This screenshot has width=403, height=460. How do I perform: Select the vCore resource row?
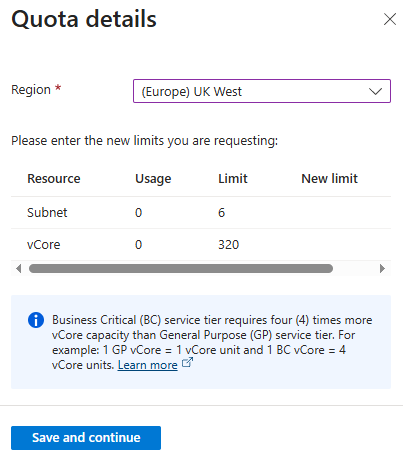click(201, 245)
